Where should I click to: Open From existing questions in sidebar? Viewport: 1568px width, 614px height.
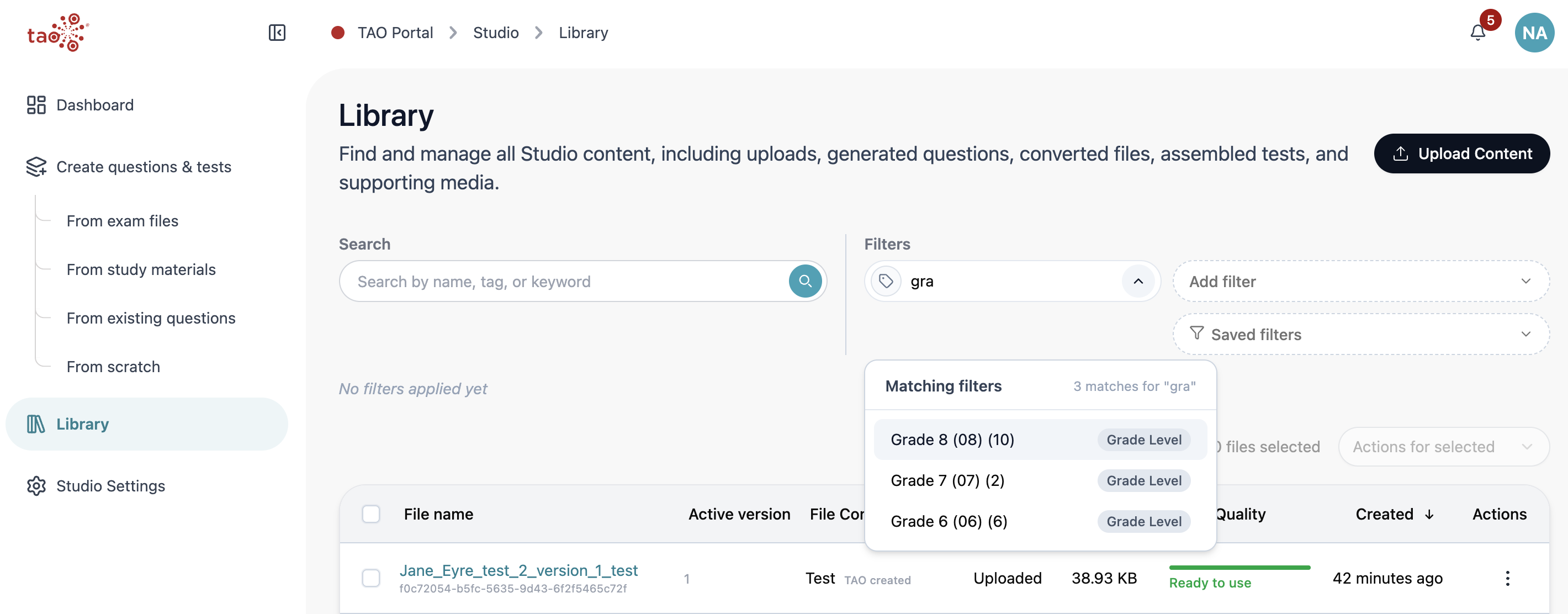150,318
